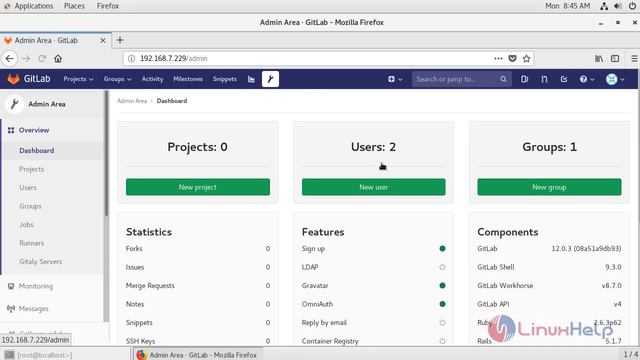This screenshot has width=640, height=360.
Task: Close the Admin Area browser tab
Action: (x=103, y=40)
